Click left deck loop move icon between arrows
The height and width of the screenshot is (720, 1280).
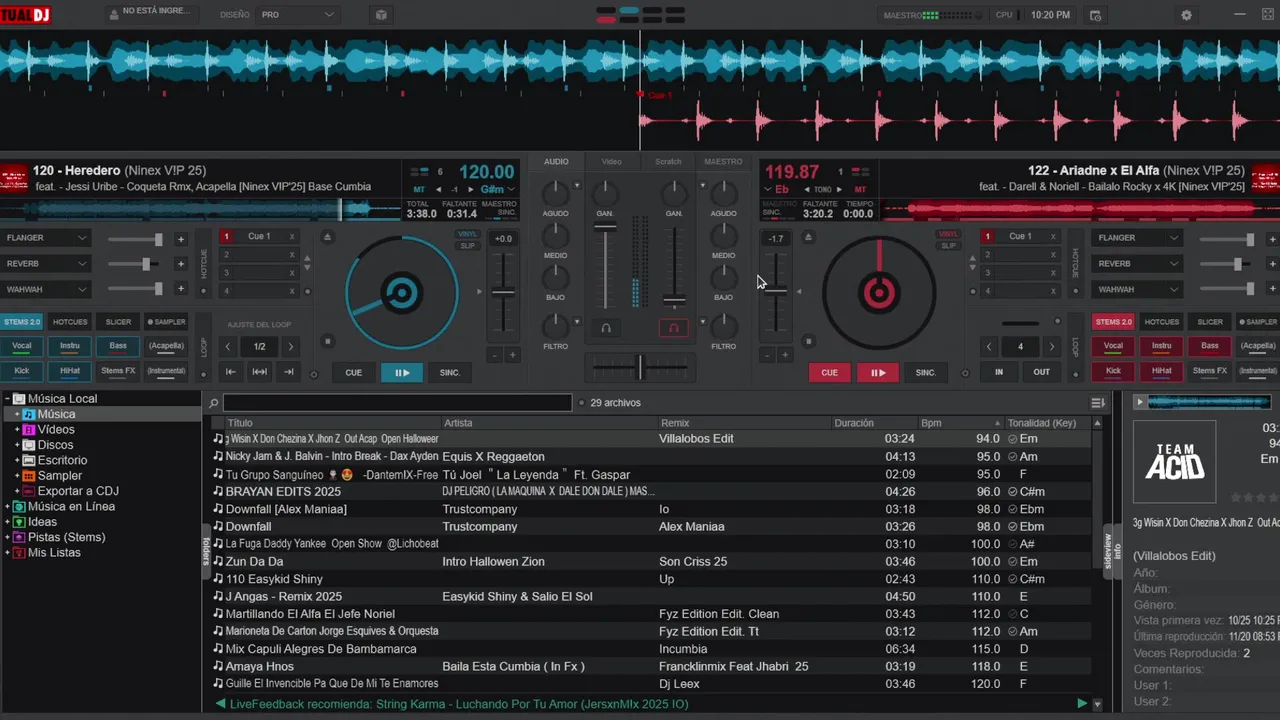[x=259, y=372]
